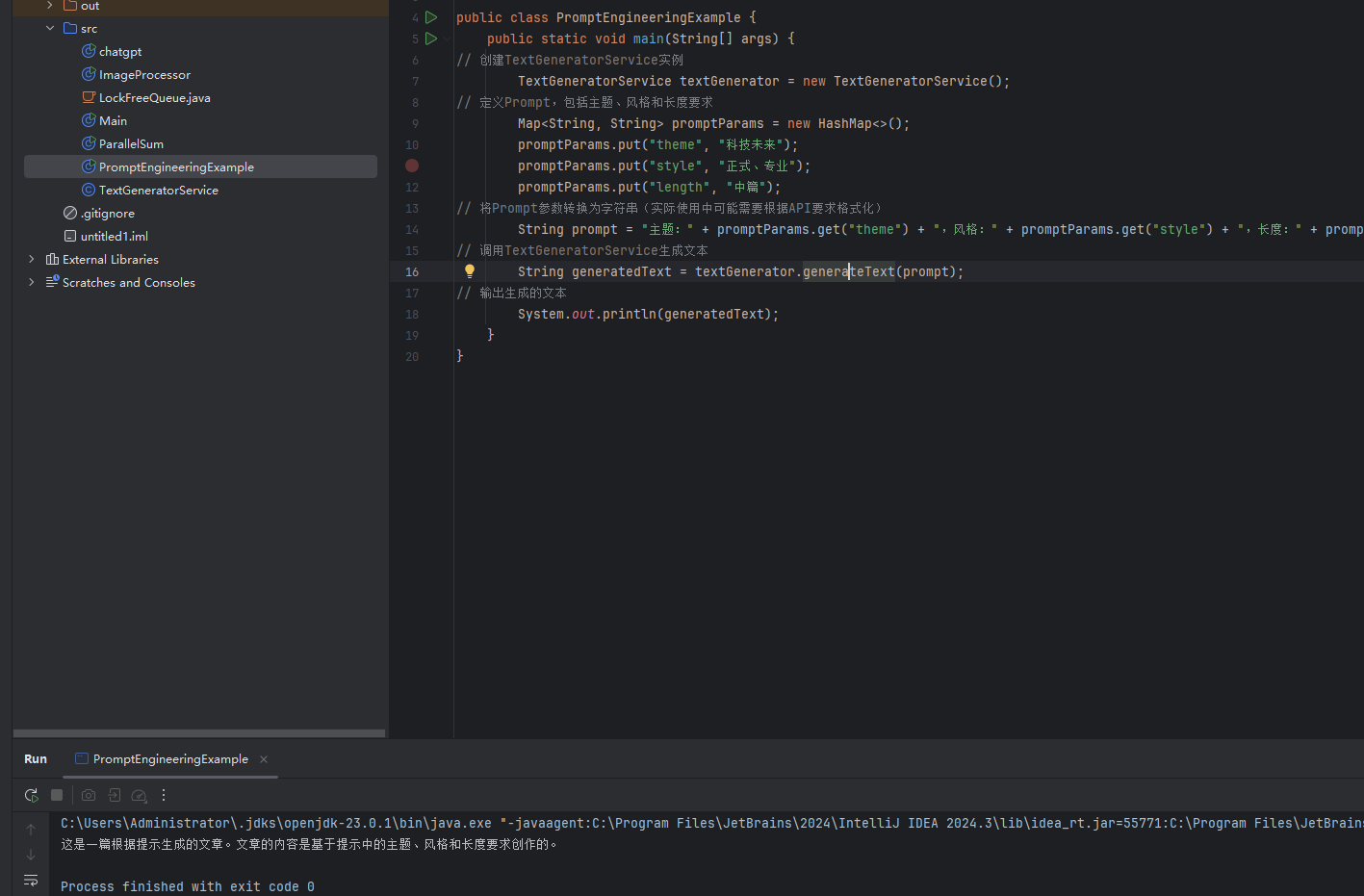Click the LockFreeQueue.java file icon
This screenshot has height=896, width=1364.
[x=89, y=97]
